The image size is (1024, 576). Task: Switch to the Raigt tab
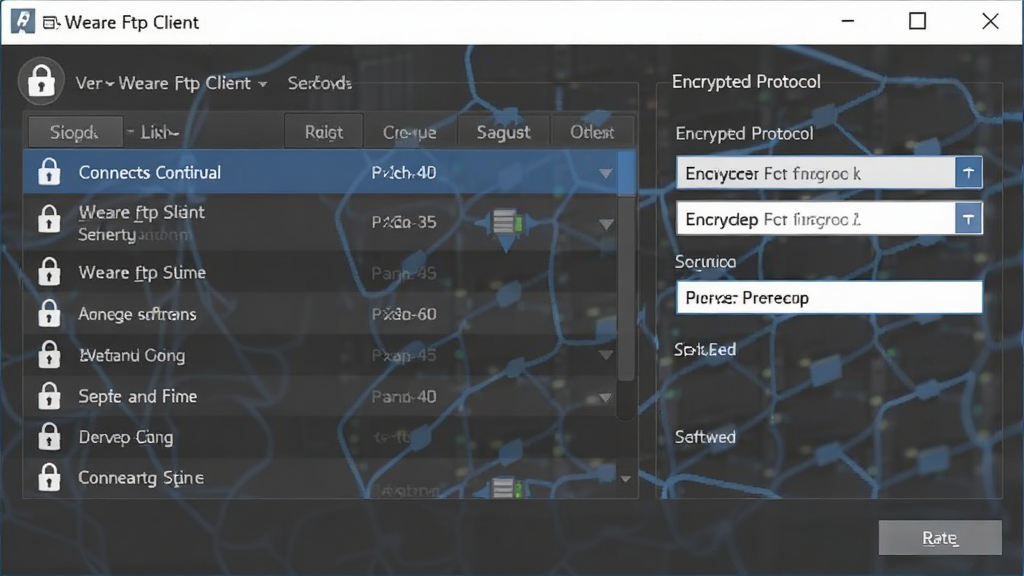pyautogui.click(x=324, y=132)
